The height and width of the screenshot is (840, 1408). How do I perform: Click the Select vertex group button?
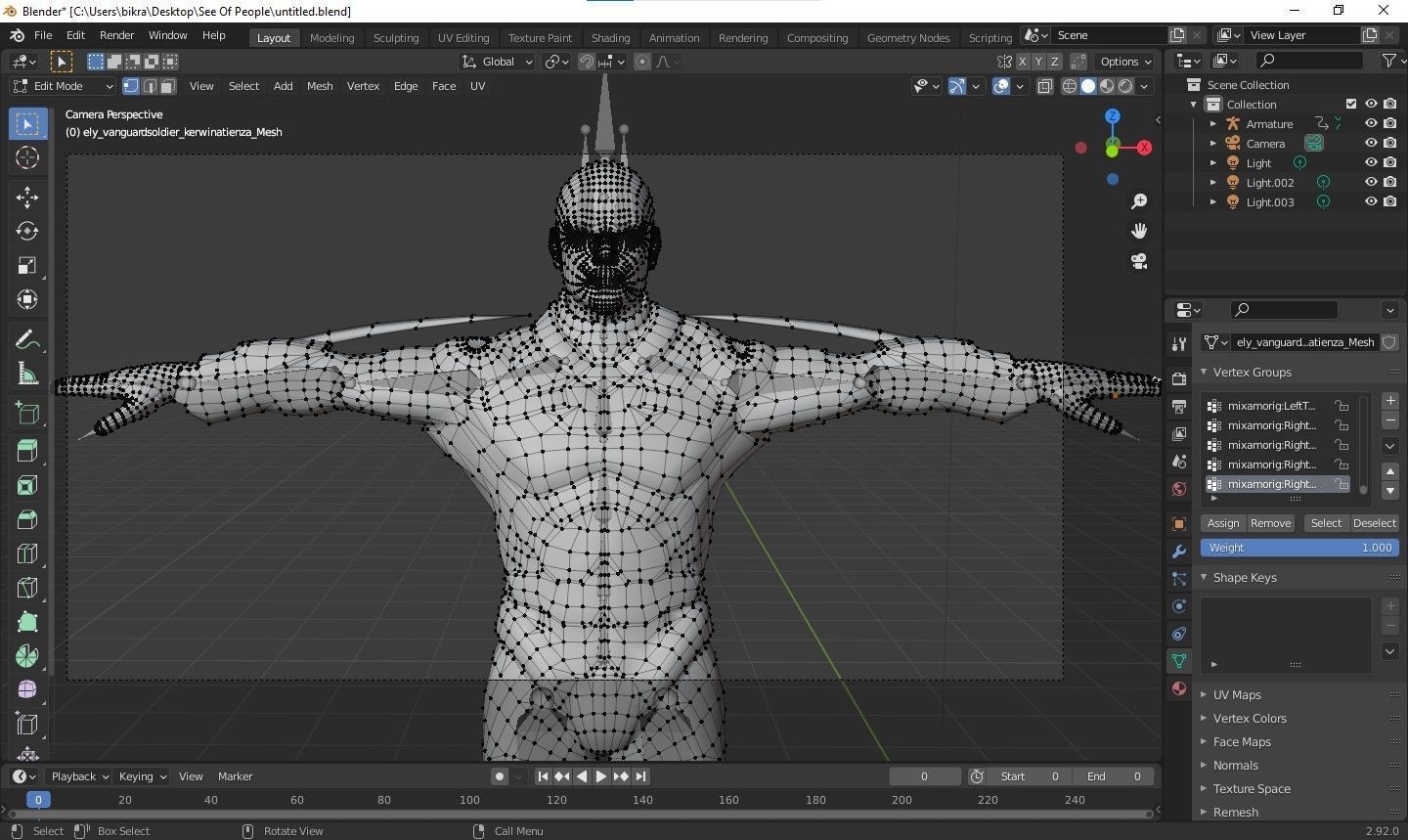(1326, 523)
